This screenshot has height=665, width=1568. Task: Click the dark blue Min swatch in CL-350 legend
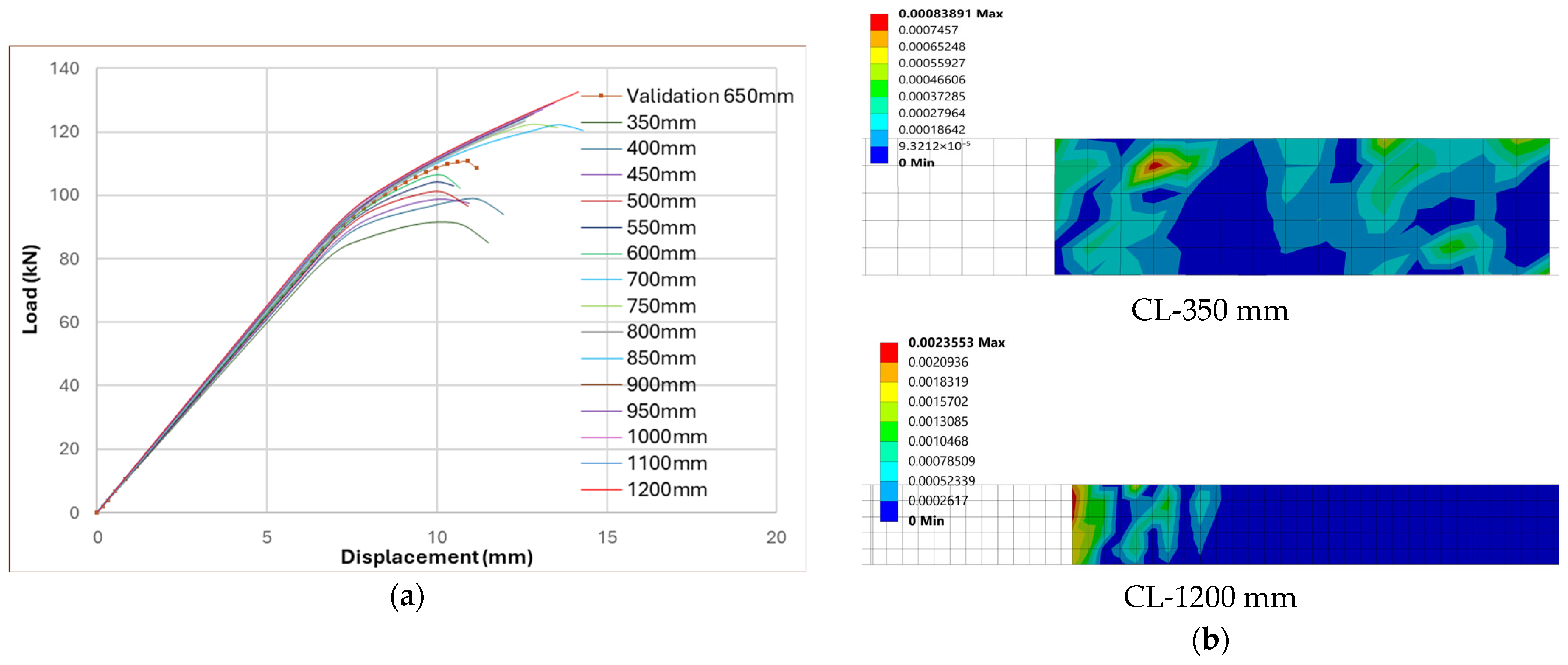(878, 155)
